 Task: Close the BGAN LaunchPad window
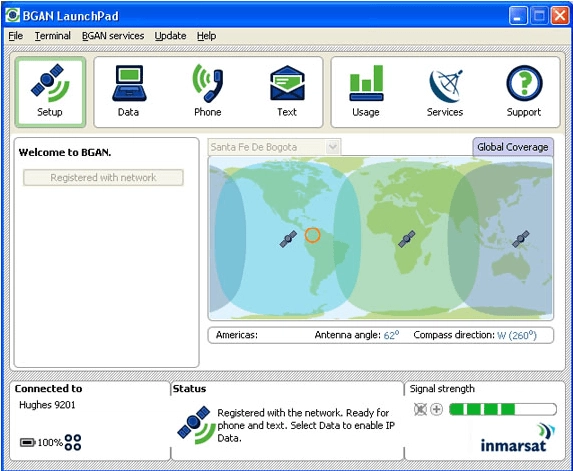pyautogui.click(x=559, y=16)
